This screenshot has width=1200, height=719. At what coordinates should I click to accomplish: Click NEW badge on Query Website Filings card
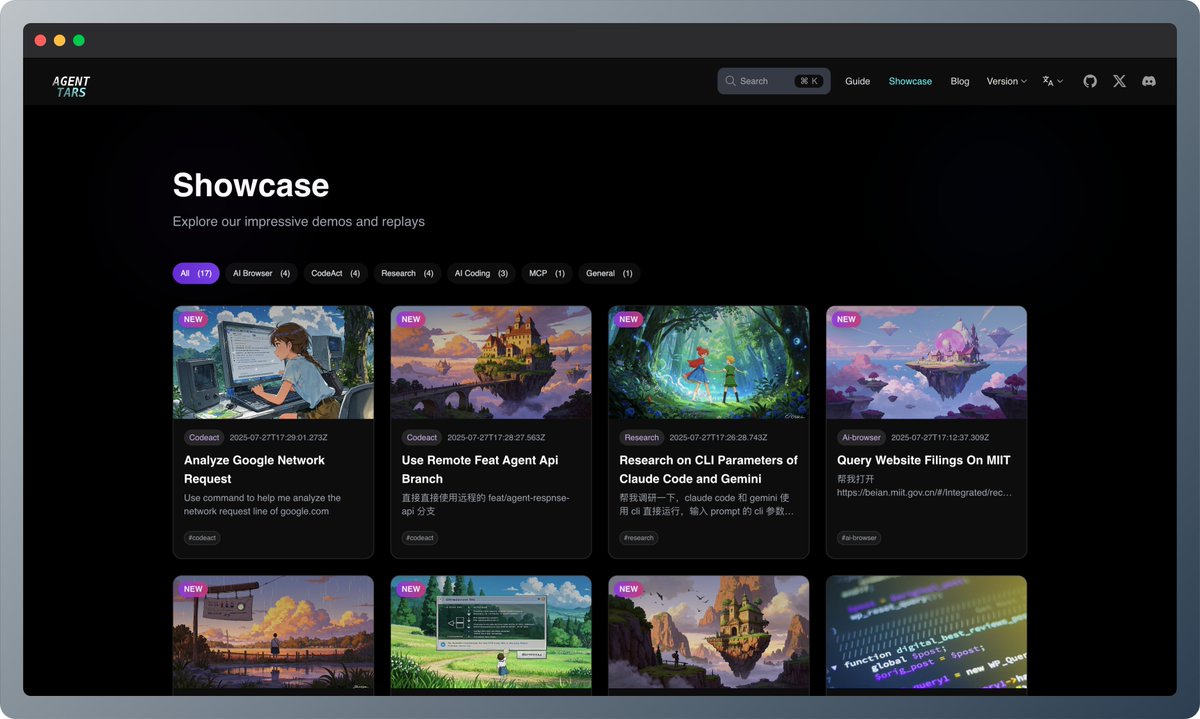pos(847,320)
